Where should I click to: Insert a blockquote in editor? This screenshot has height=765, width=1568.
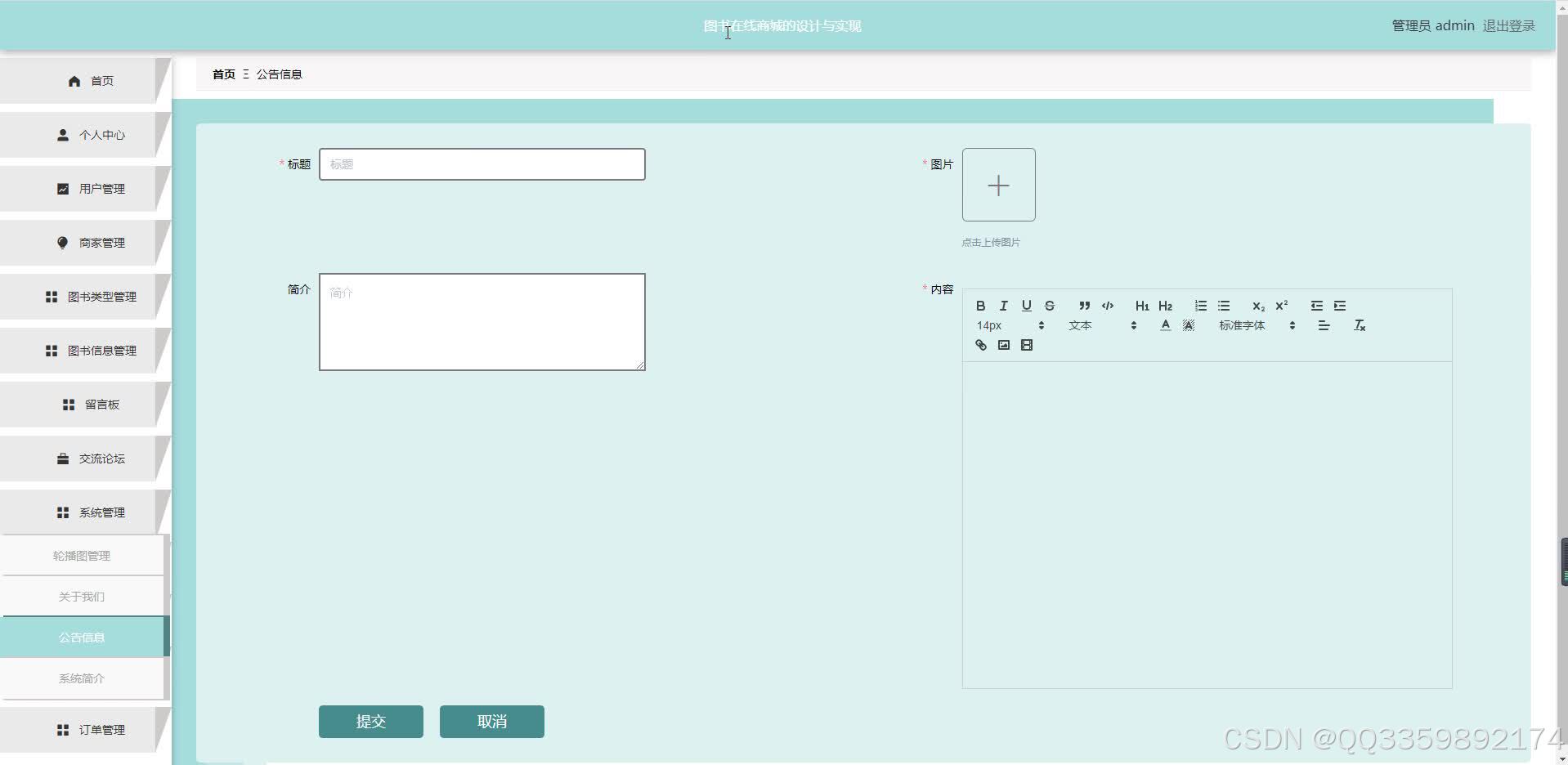point(1084,306)
